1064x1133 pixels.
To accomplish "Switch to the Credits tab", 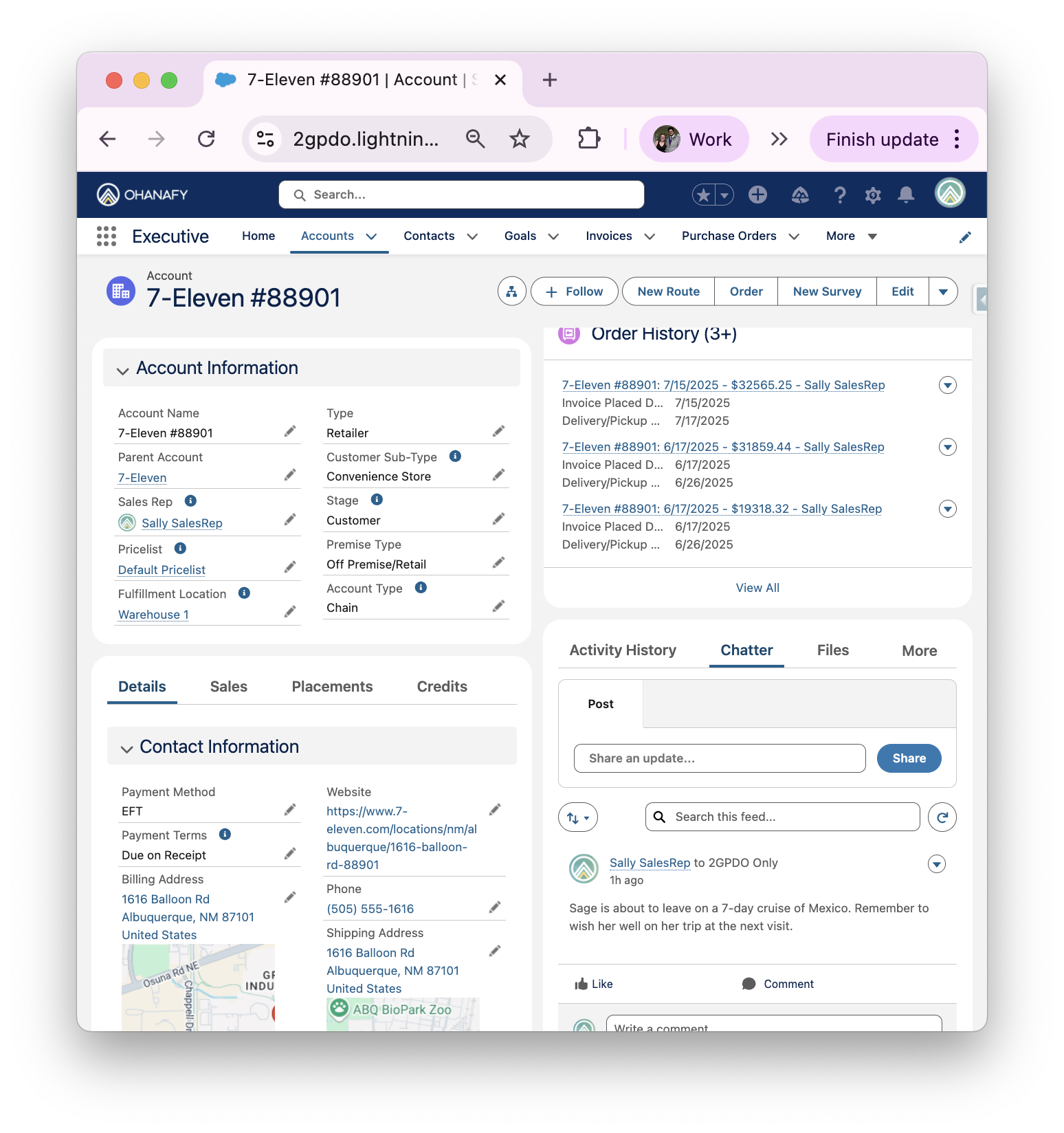I will click(x=442, y=686).
